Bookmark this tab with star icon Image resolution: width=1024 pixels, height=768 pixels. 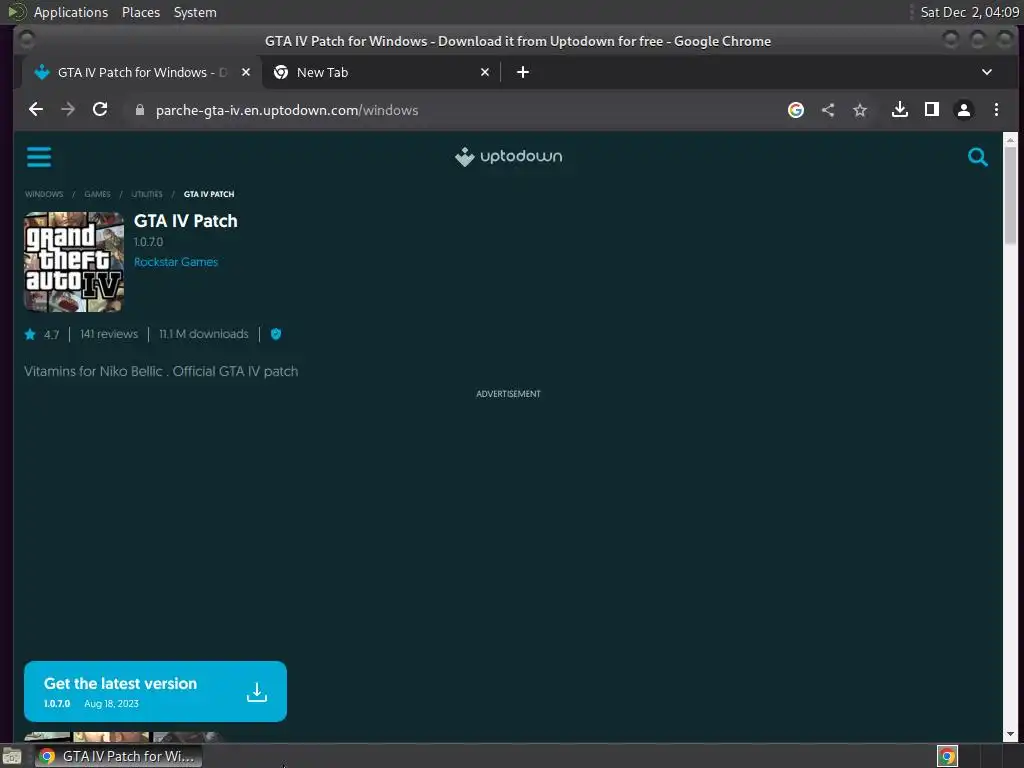859,110
